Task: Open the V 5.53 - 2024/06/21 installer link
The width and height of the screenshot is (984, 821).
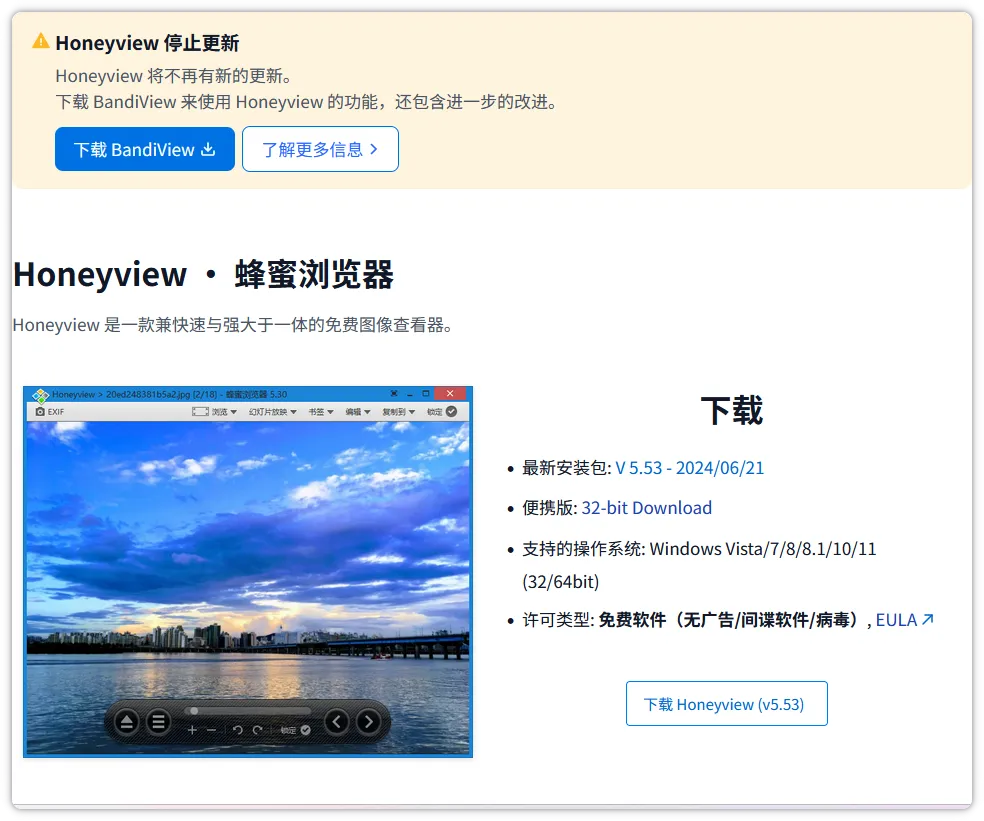Action: [x=690, y=468]
